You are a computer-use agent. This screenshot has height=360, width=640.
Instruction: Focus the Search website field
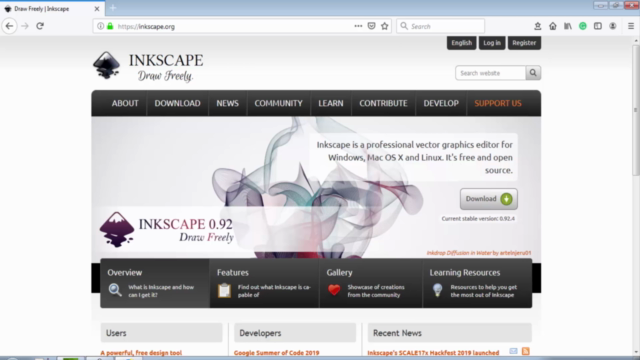[x=491, y=73]
